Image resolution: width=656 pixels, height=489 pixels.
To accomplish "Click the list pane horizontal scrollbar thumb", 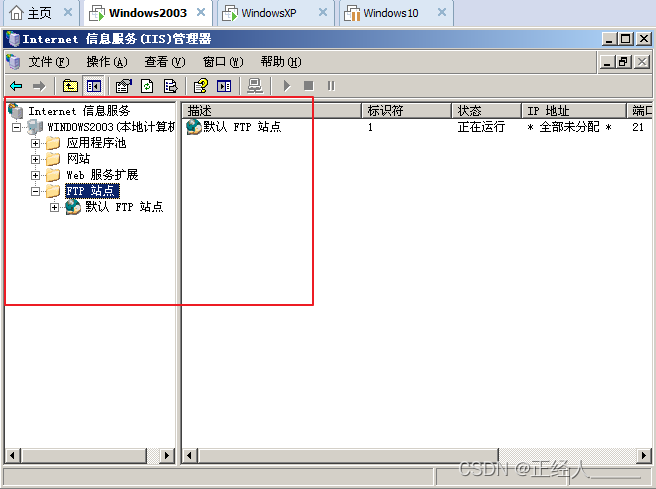I will [x=348, y=455].
